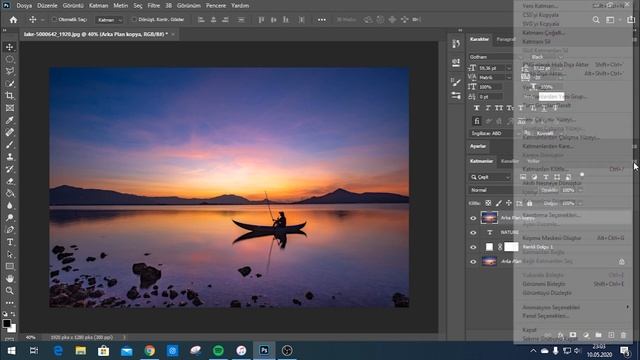This screenshot has height=360, width=640.
Task: Select the Horizontal Type tool
Action: (x=9, y=242)
